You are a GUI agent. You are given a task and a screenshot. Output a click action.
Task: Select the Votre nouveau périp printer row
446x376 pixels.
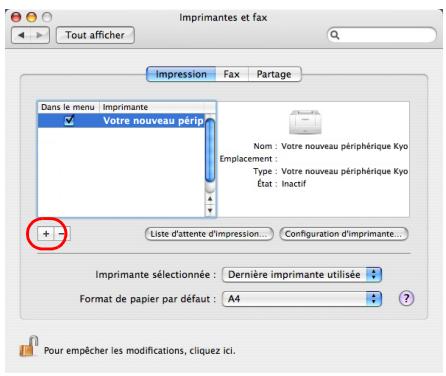click(x=121, y=120)
